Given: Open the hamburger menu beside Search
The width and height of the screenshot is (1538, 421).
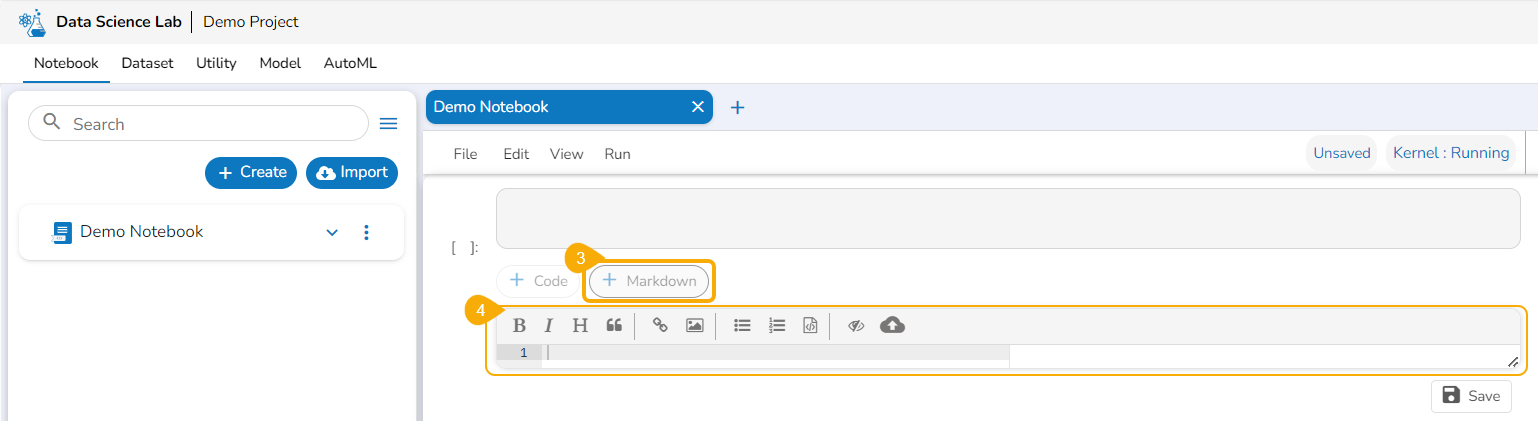Looking at the screenshot, I should pyautogui.click(x=389, y=124).
